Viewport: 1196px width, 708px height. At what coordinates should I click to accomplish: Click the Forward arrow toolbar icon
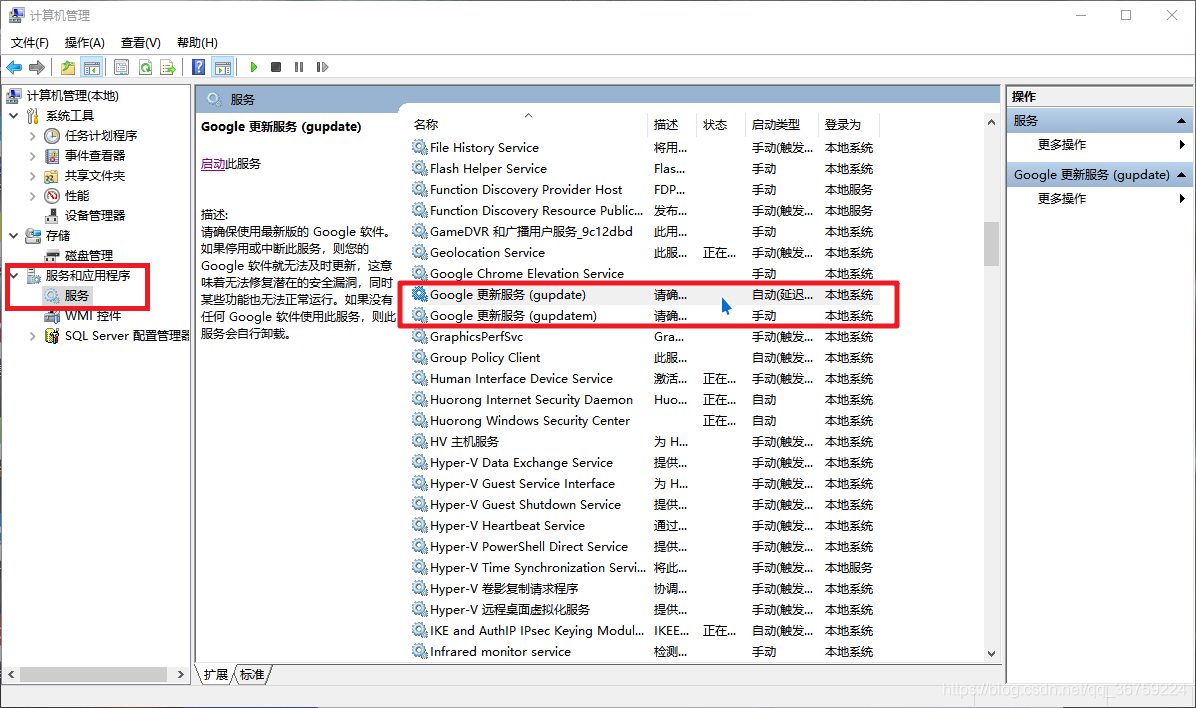click(37, 68)
